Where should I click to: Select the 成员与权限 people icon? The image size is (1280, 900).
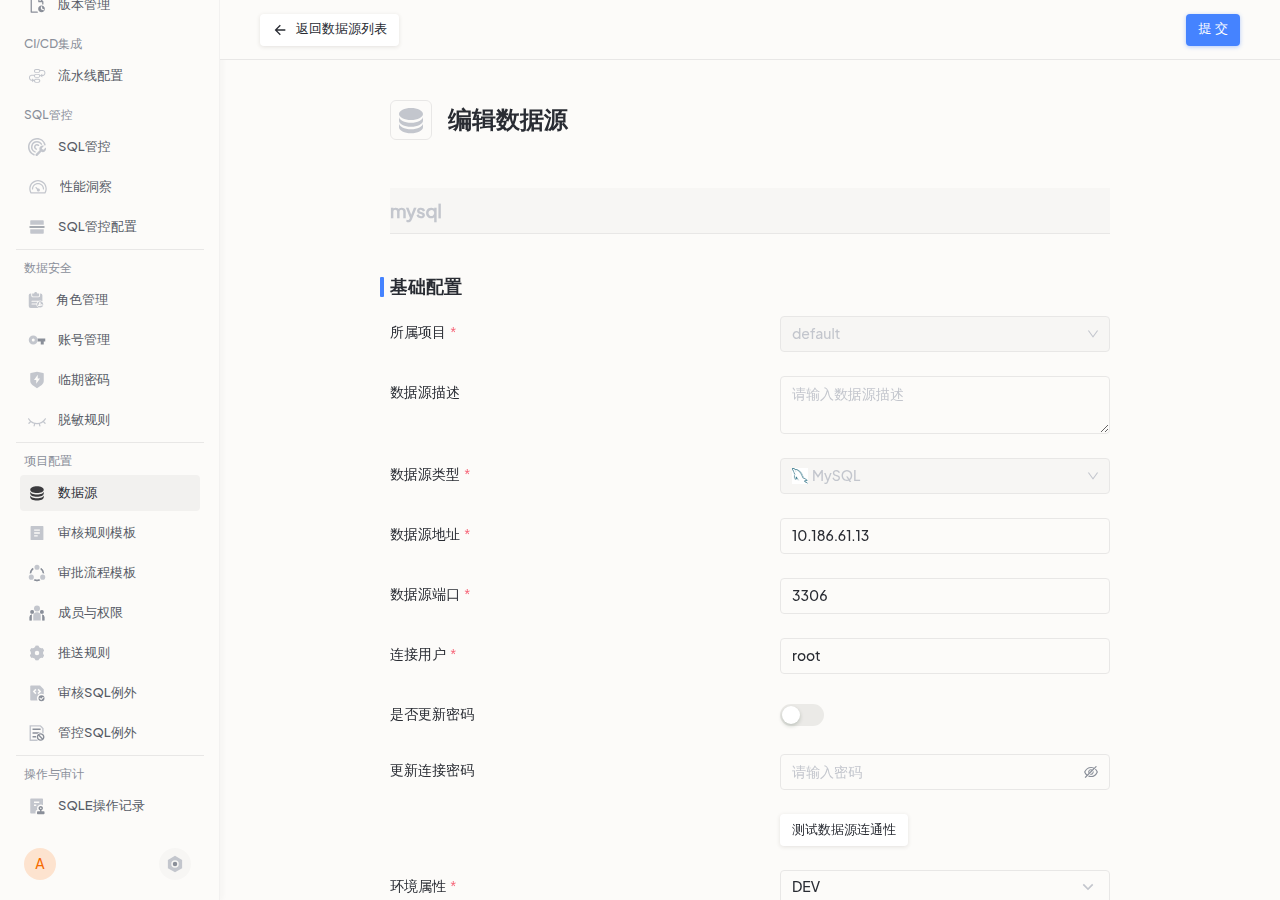[36, 613]
